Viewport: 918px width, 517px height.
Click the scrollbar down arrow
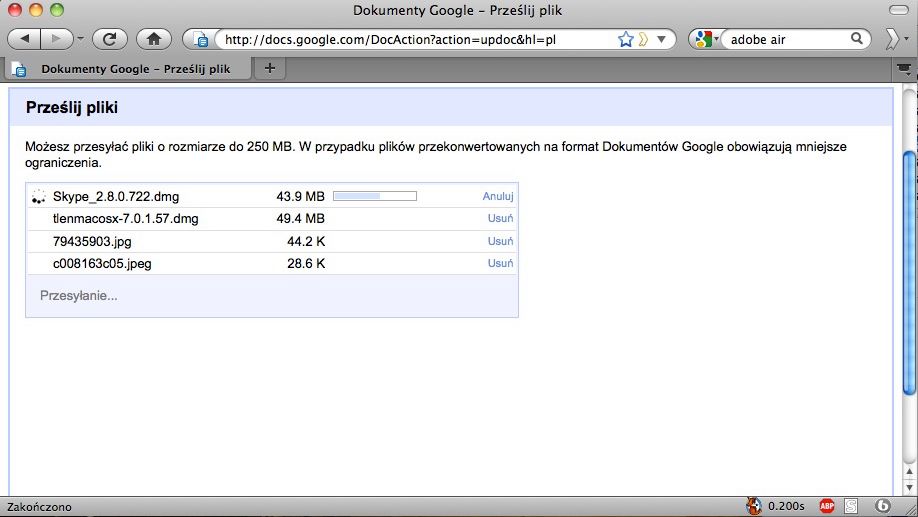coord(909,487)
